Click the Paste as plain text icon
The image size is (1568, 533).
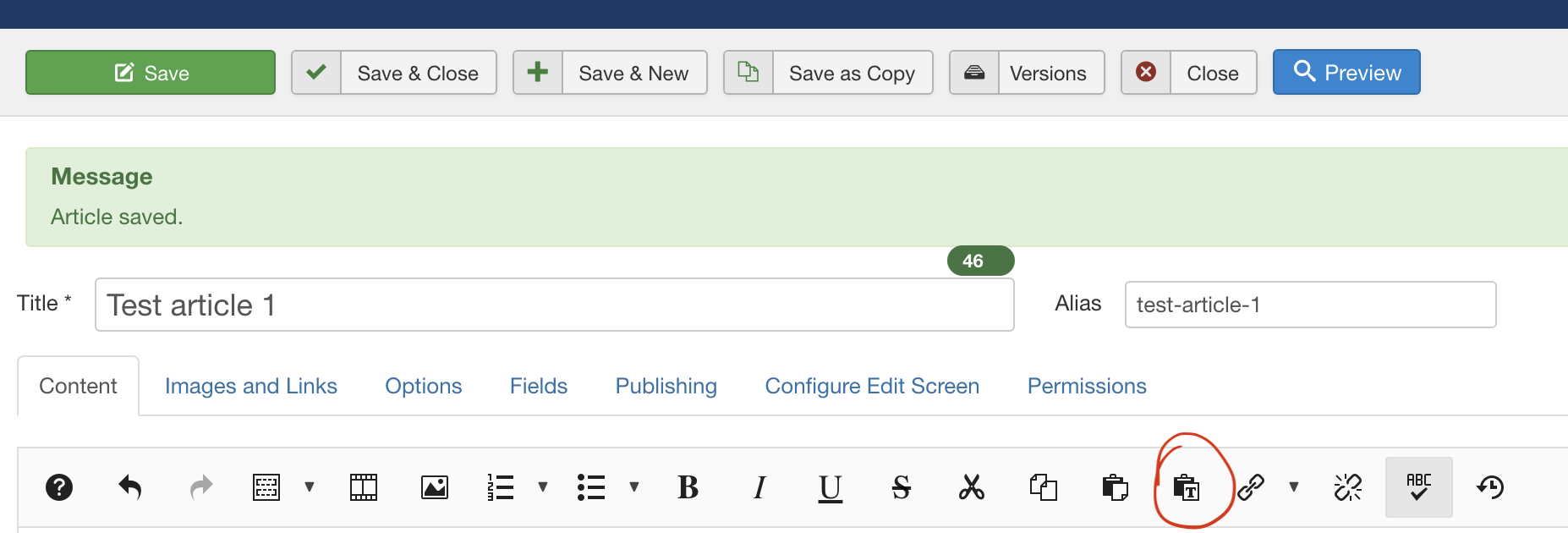(x=1186, y=487)
